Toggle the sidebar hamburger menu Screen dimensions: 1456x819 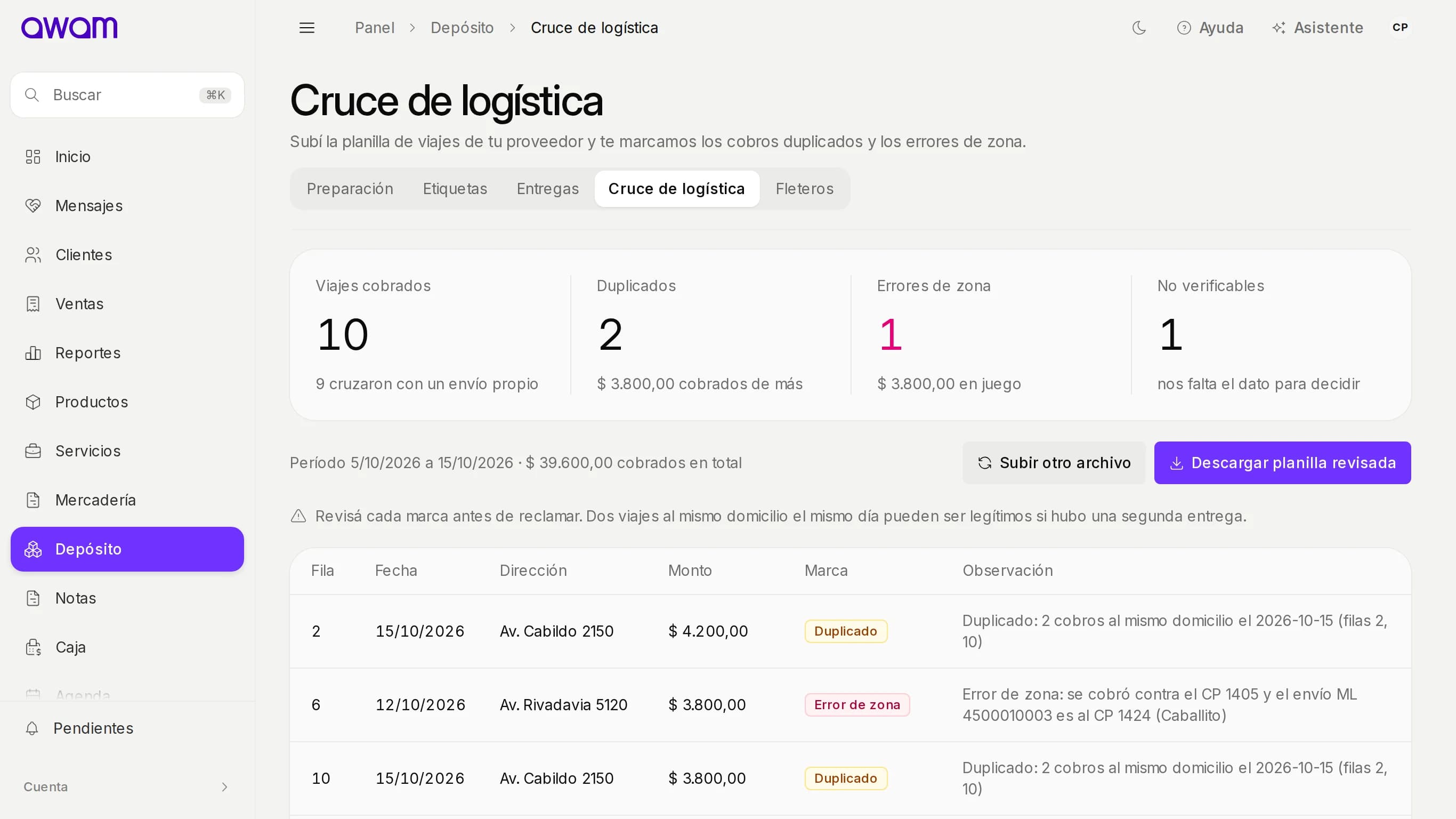pos(307,28)
